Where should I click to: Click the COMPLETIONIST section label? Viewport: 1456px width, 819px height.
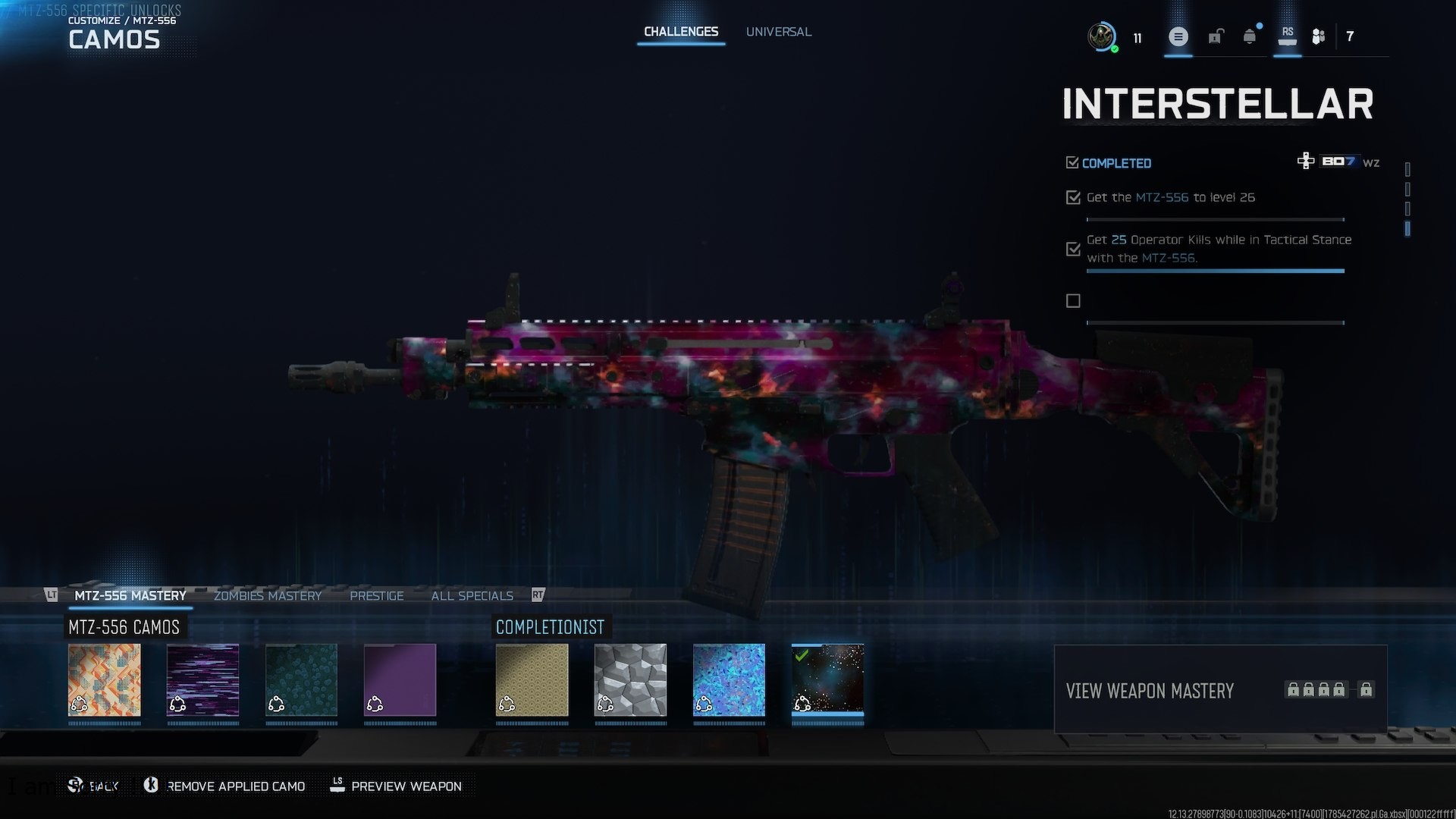(x=551, y=627)
